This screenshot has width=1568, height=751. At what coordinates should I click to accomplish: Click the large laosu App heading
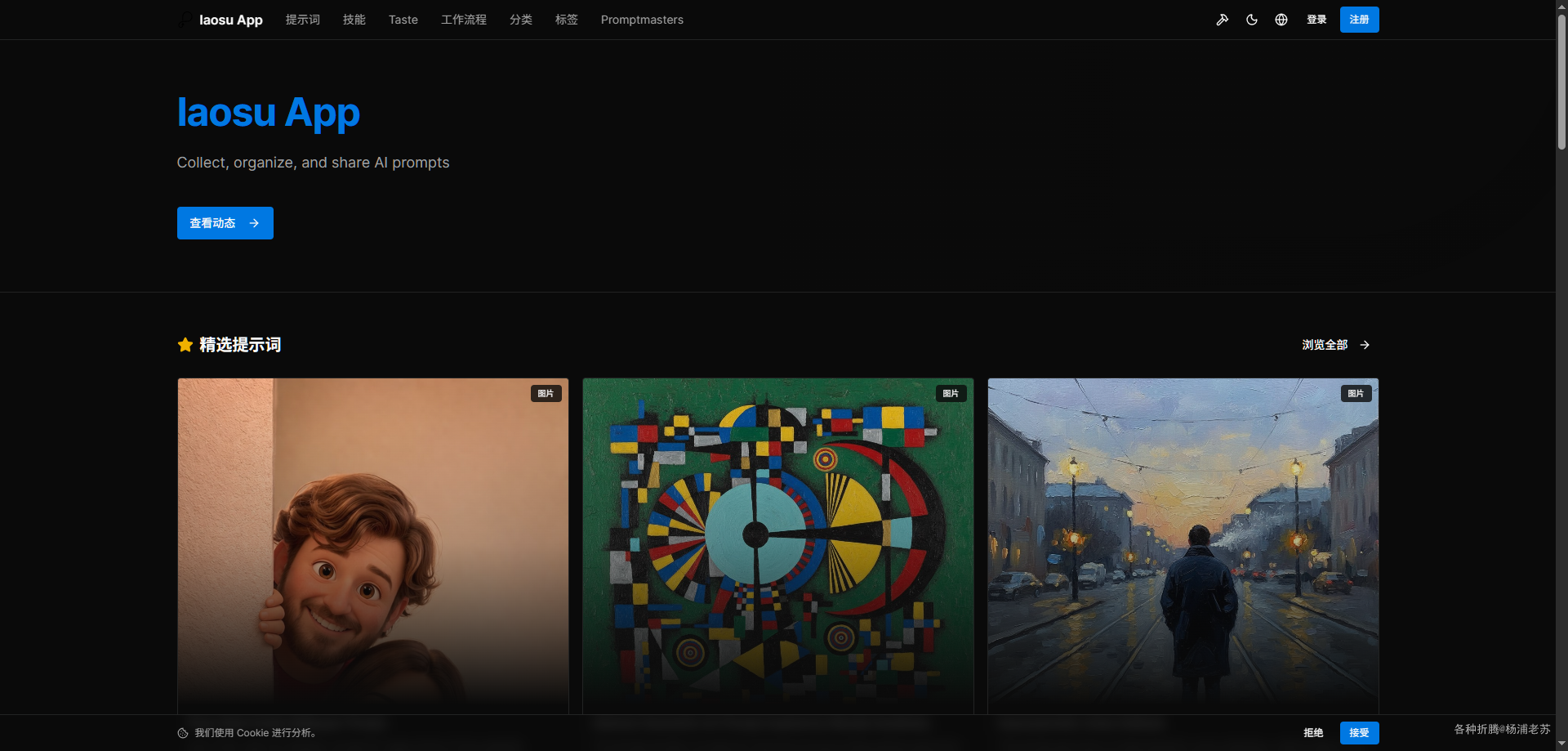[x=269, y=113]
